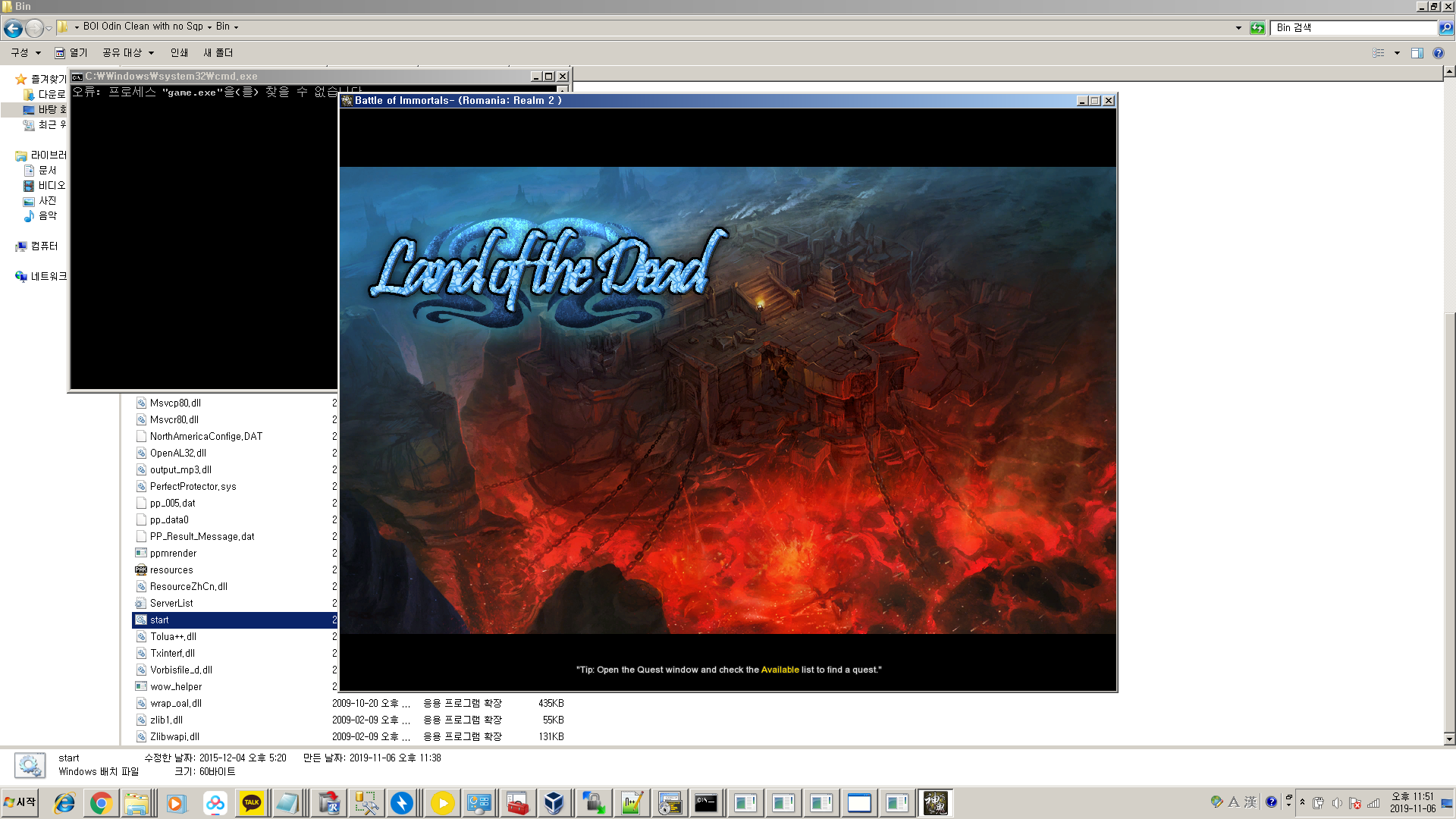
Task: Select the ServerList file
Action: (171, 604)
